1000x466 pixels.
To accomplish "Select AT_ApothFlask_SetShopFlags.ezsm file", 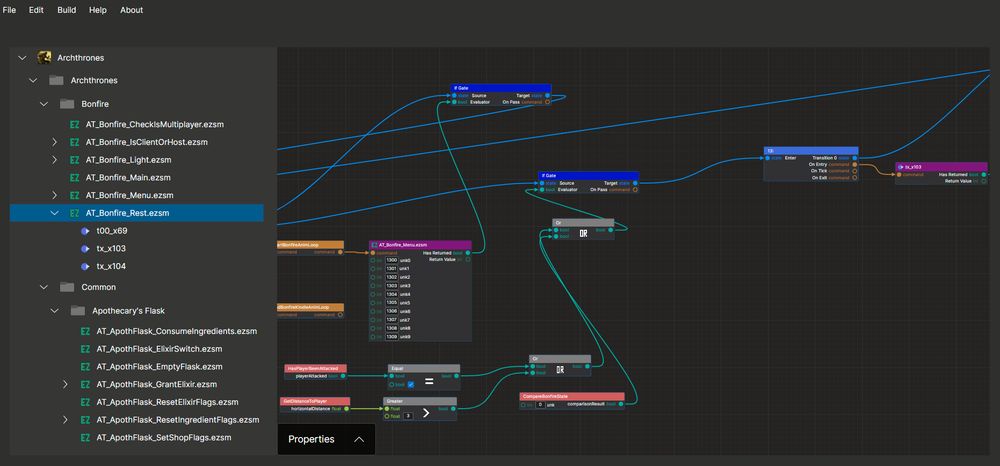I will coord(164,437).
